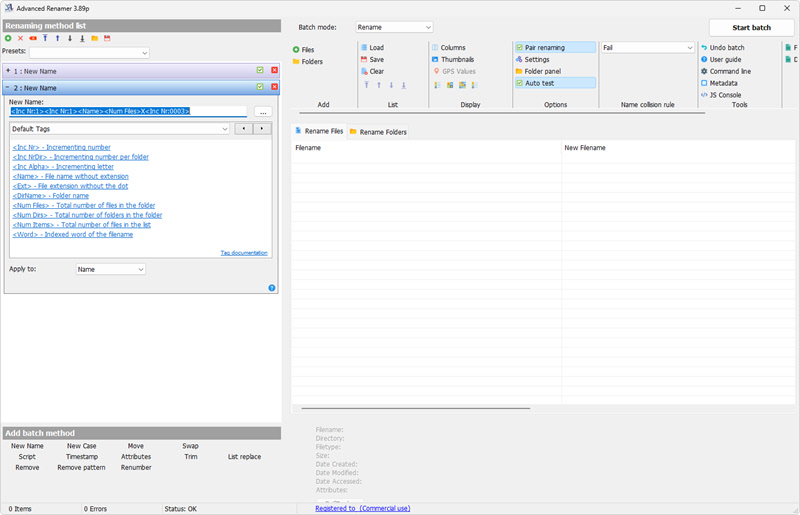Click red clear all methods icon
The image size is (800, 515).
click(x=33, y=38)
